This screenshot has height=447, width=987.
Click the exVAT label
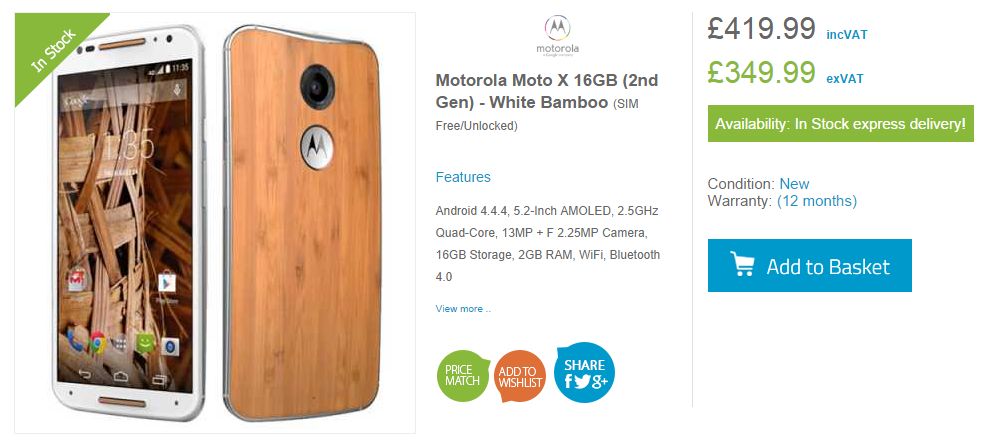point(845,79)
